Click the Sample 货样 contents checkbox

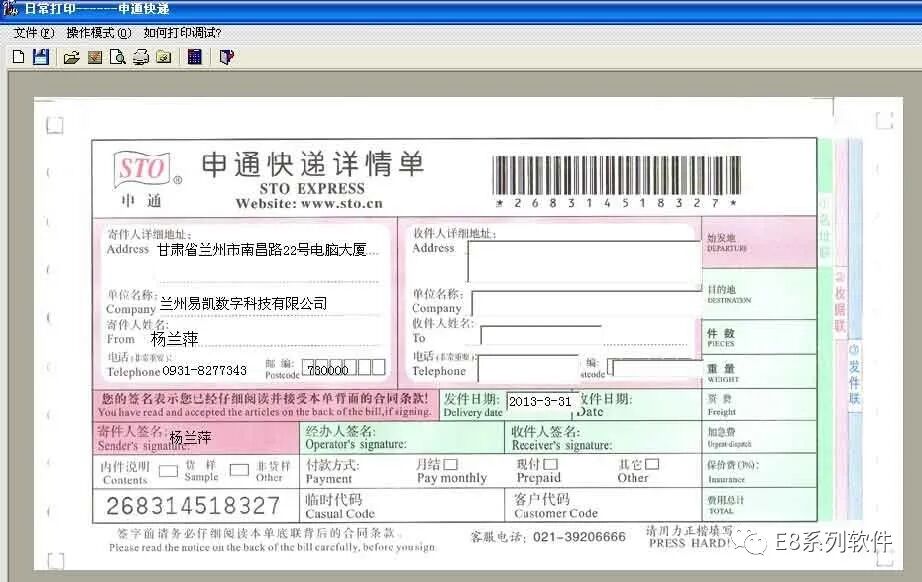[168, 471]
